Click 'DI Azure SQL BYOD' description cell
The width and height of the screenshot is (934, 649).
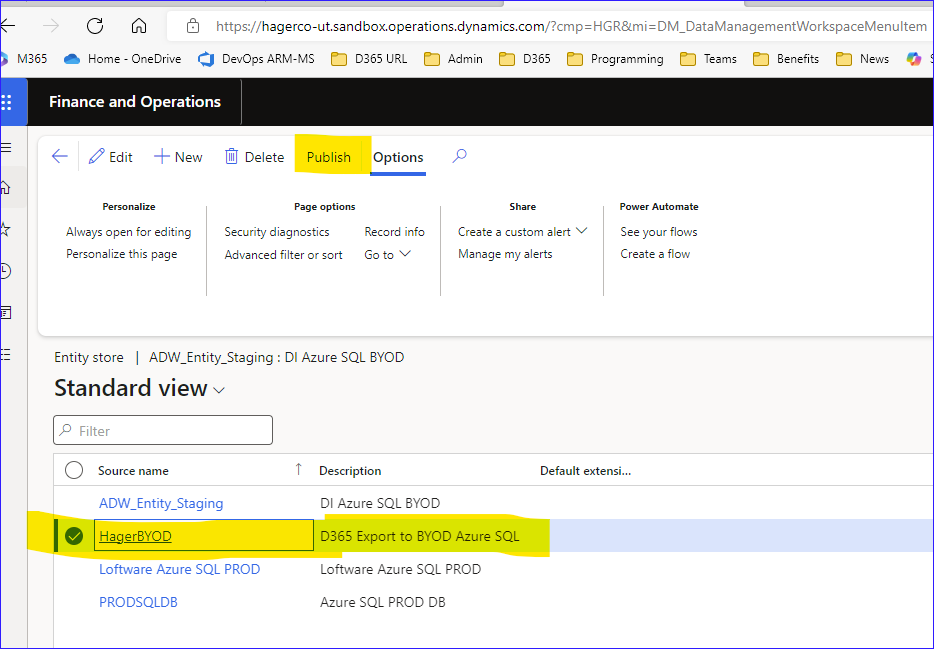[380, 503]
